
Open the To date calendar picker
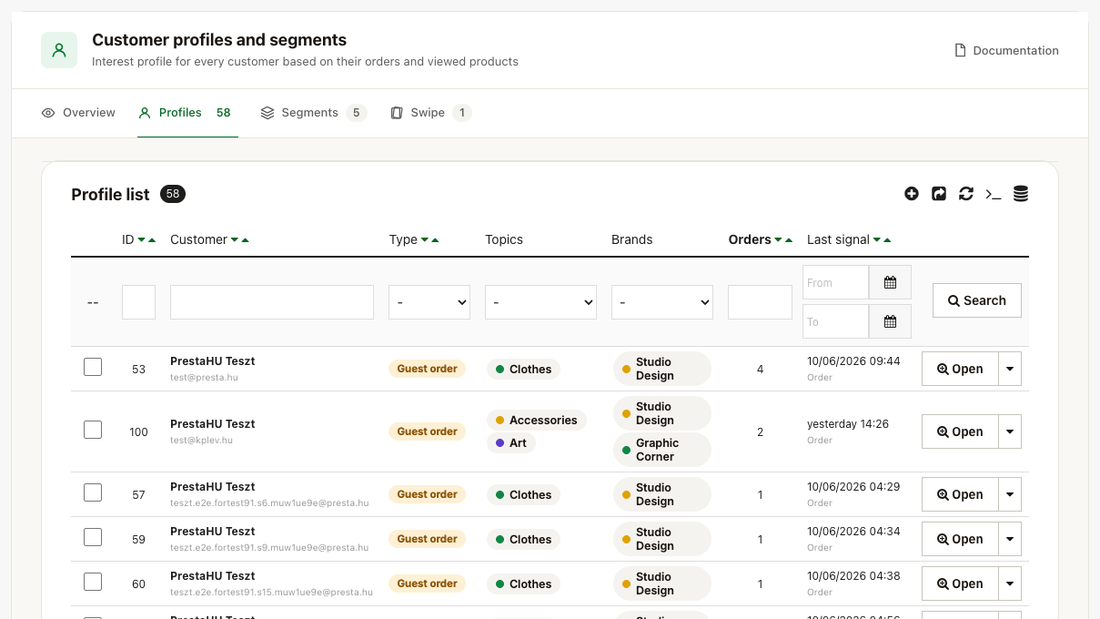pyautogui.click(x=890, y=321)
